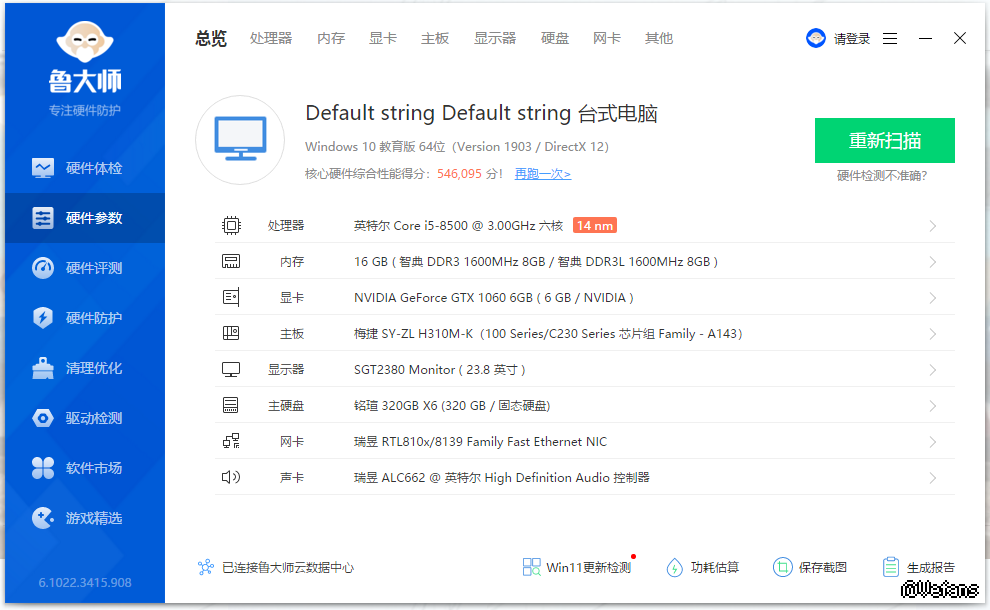The width and height of the screenshot is (990, 610).
Task: Expand the 显卡 row chevron
Action: click(x=932, y=298)
